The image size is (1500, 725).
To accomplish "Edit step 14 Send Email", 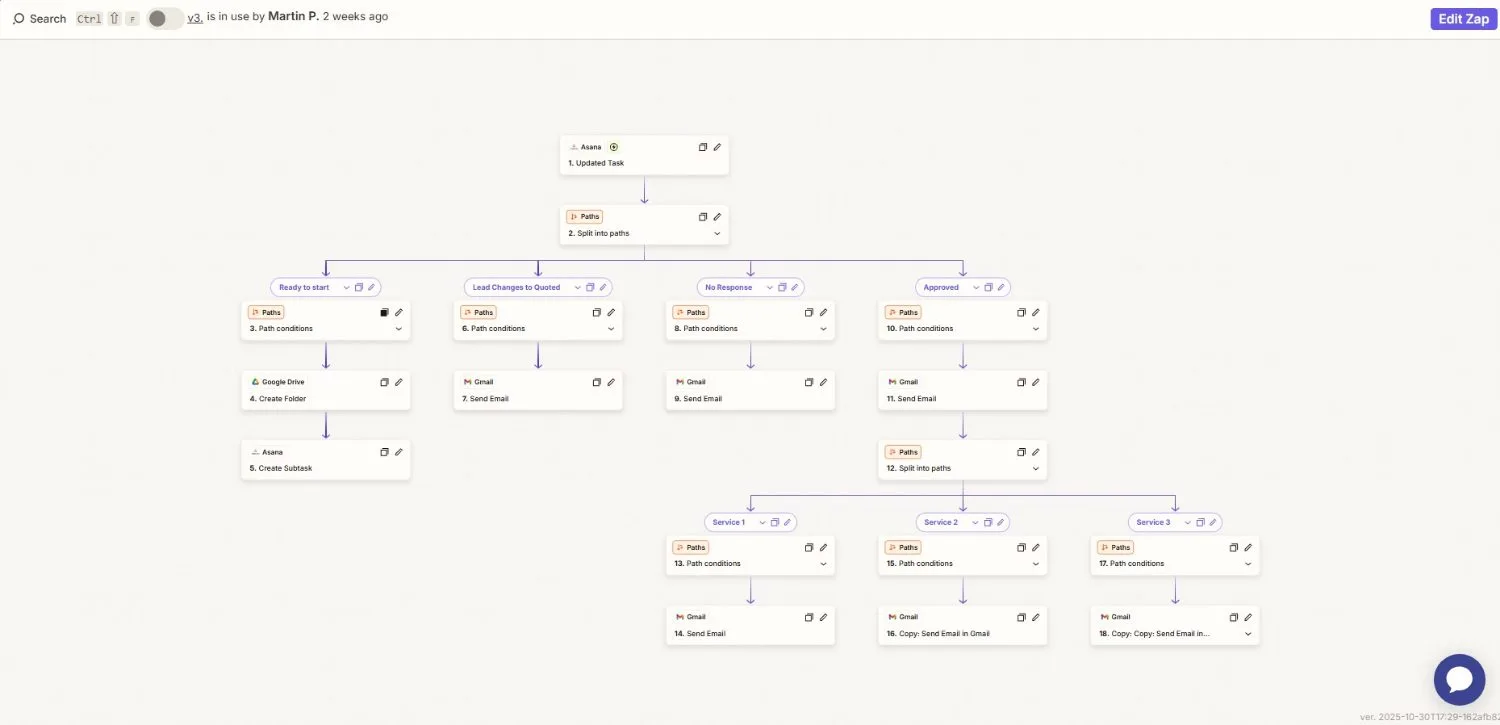I will pos(823,617).
